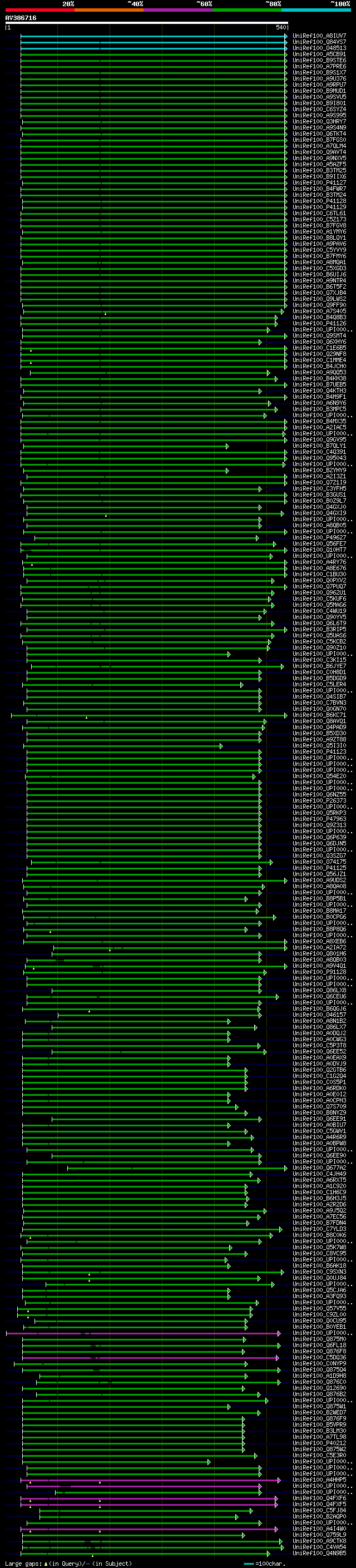Open hit UniRef100_B9S1X7
The height and width of the screenshot is (1568, 356).
coord(319,72)
